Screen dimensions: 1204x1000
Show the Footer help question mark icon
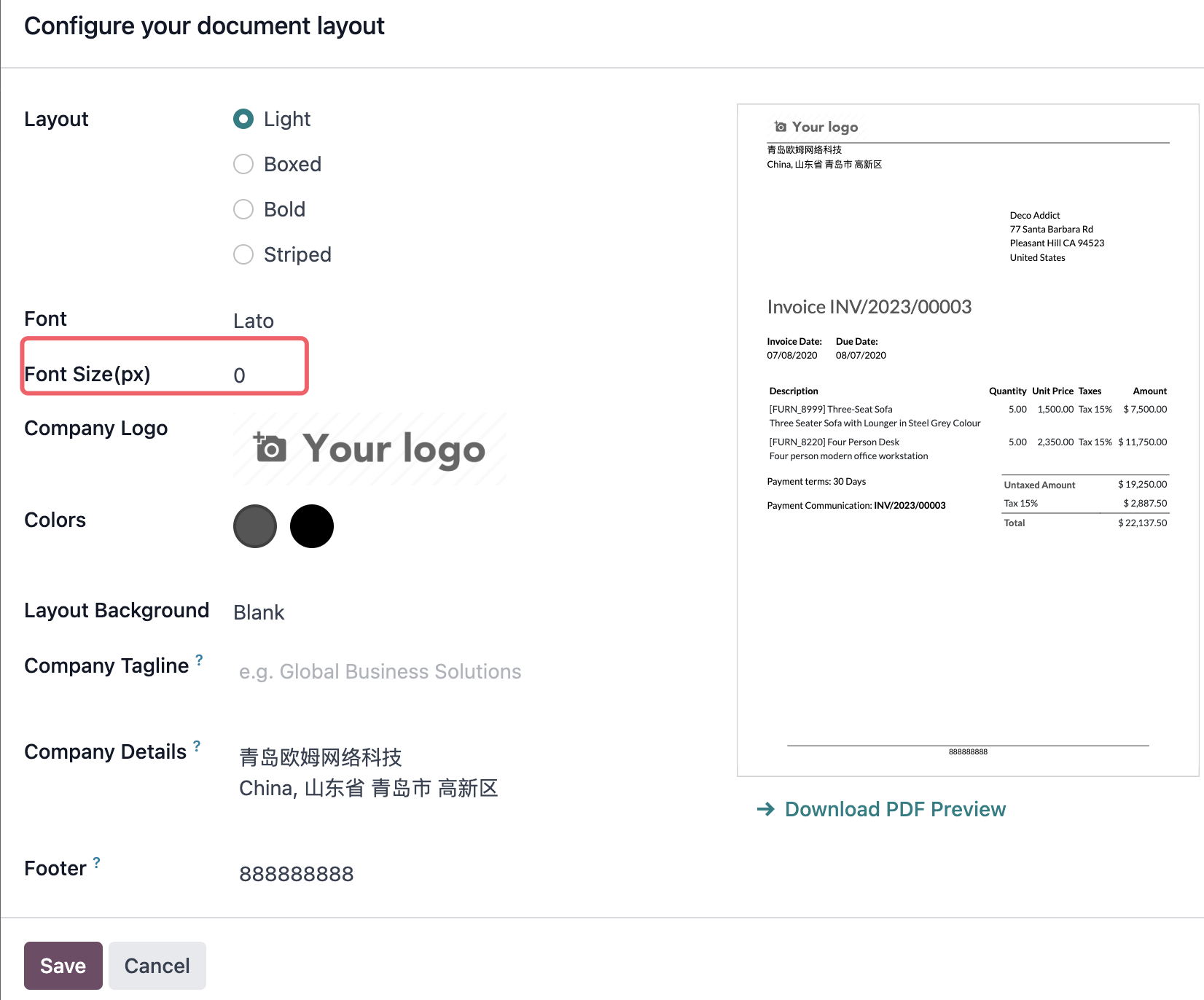click(96, 862)
